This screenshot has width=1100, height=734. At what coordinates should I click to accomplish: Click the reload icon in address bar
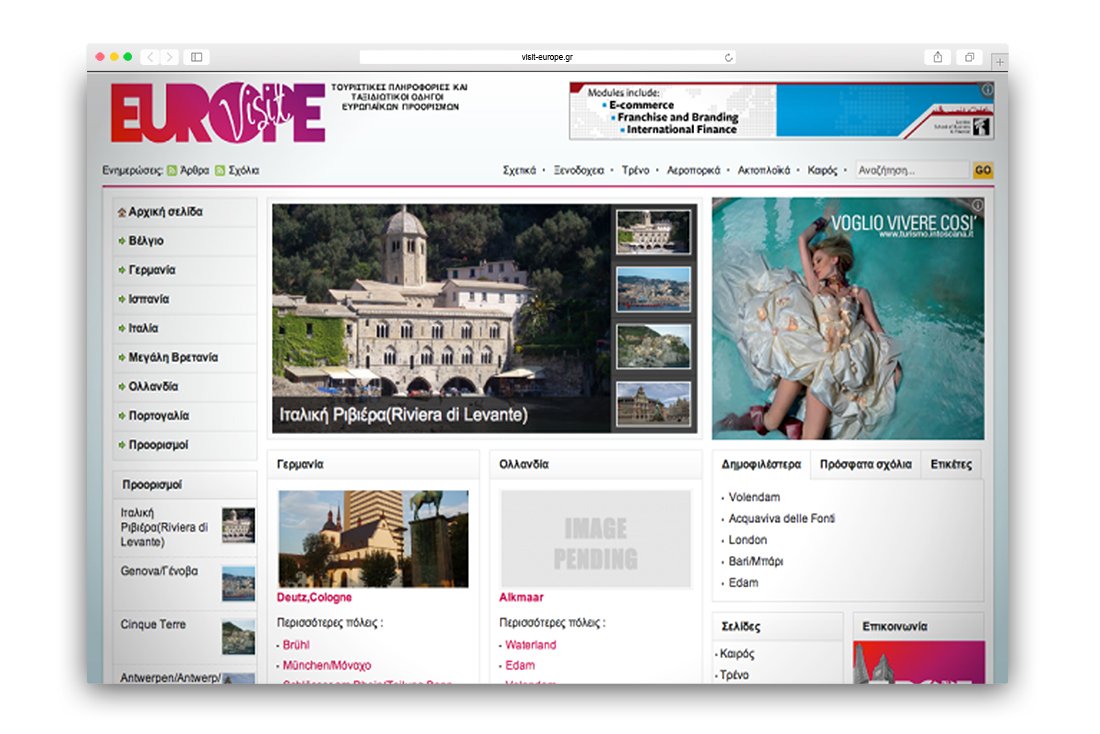728,57
